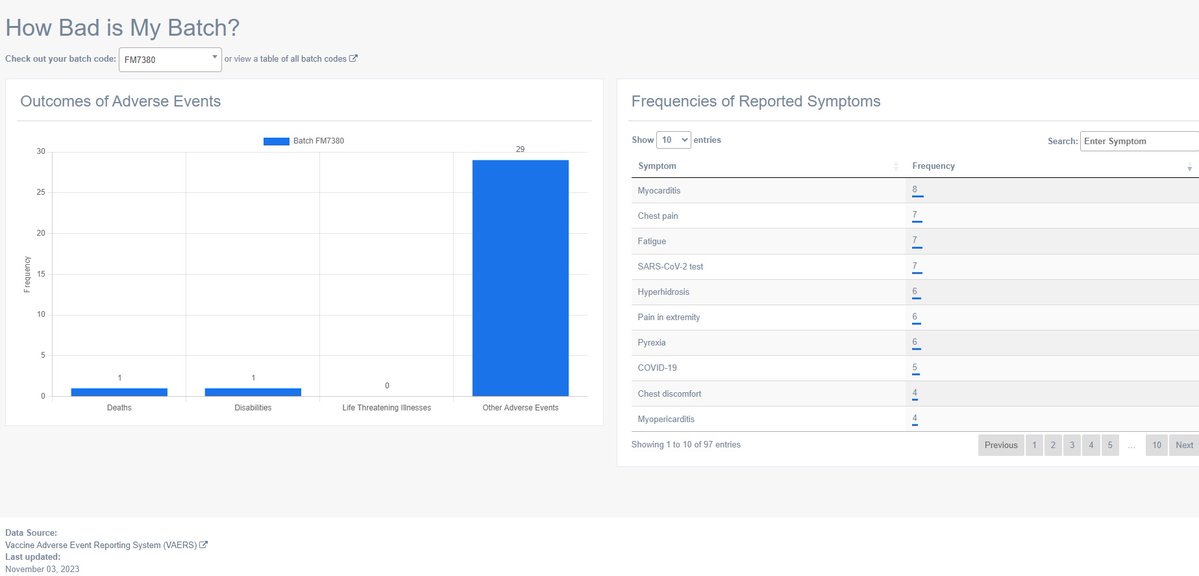Click sort arrows in Symptom column header
This screenshot has width=1199, height=576.
896,166
